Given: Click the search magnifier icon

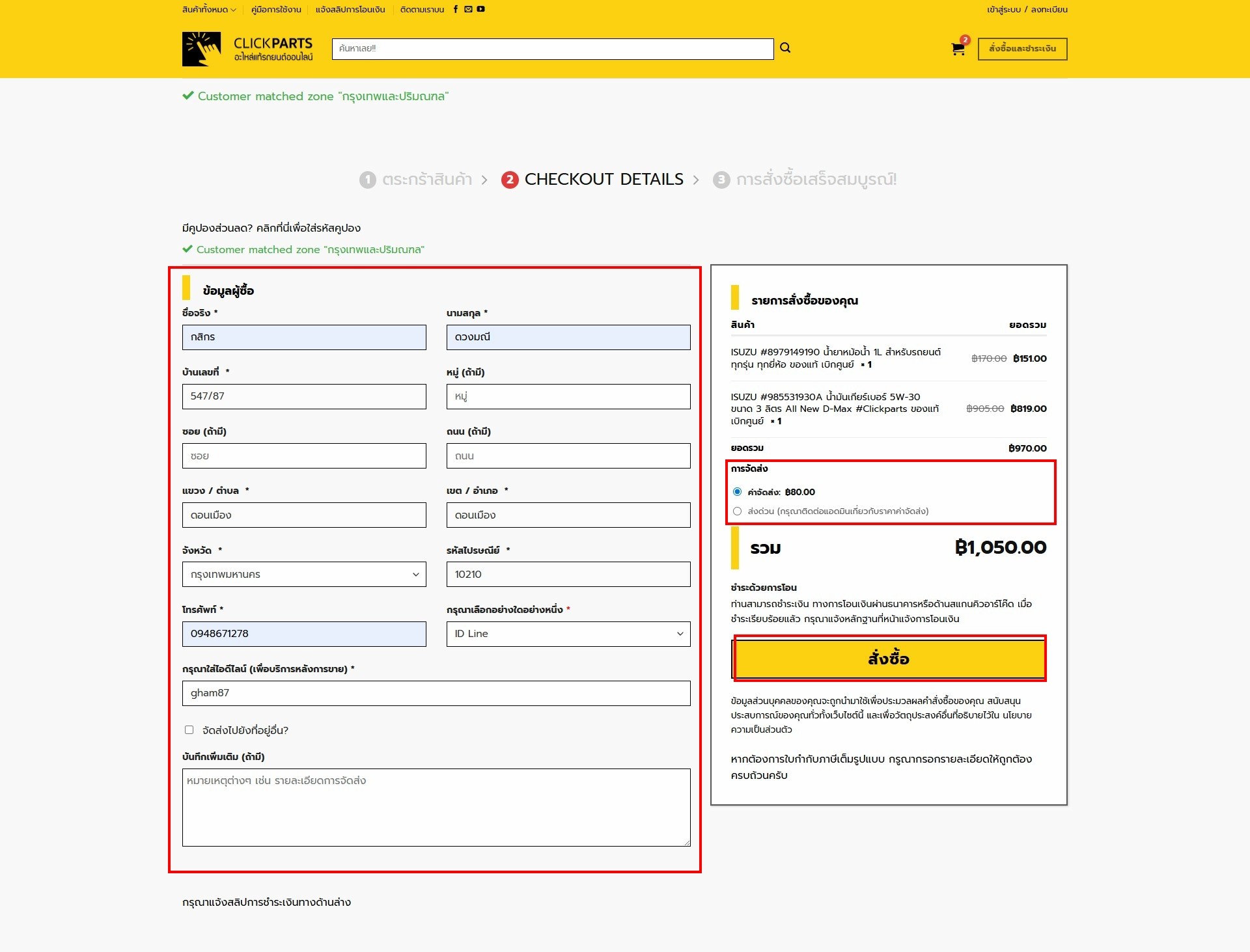Looking at the screenshot, I should [785, 48].
